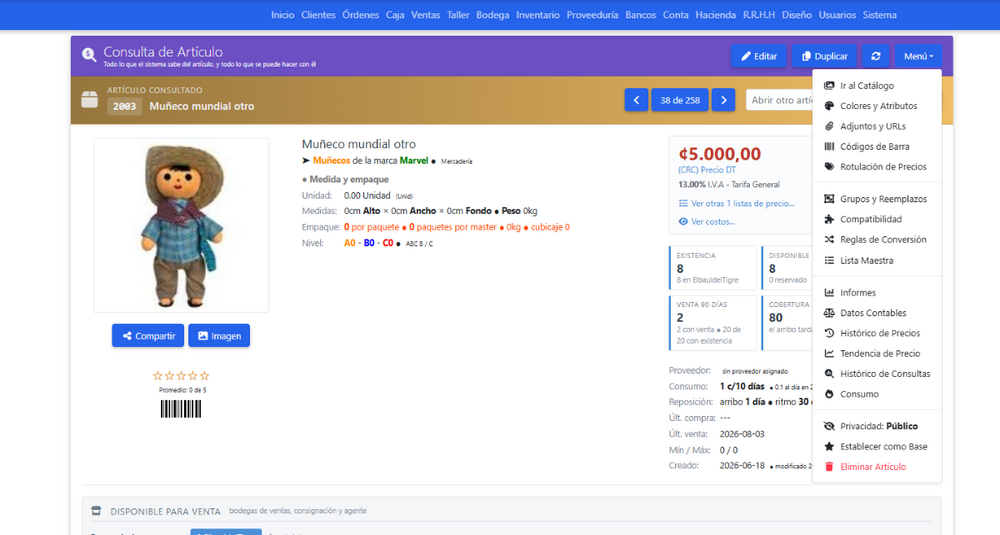Click the Códigos de Barra icon
The height and width of the screenshot is (535, 1000).
click(x=829, y=147)
